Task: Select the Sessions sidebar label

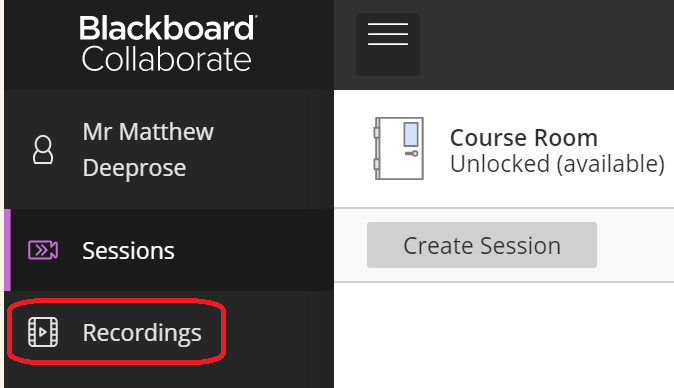Action: (x=128, y=251)
